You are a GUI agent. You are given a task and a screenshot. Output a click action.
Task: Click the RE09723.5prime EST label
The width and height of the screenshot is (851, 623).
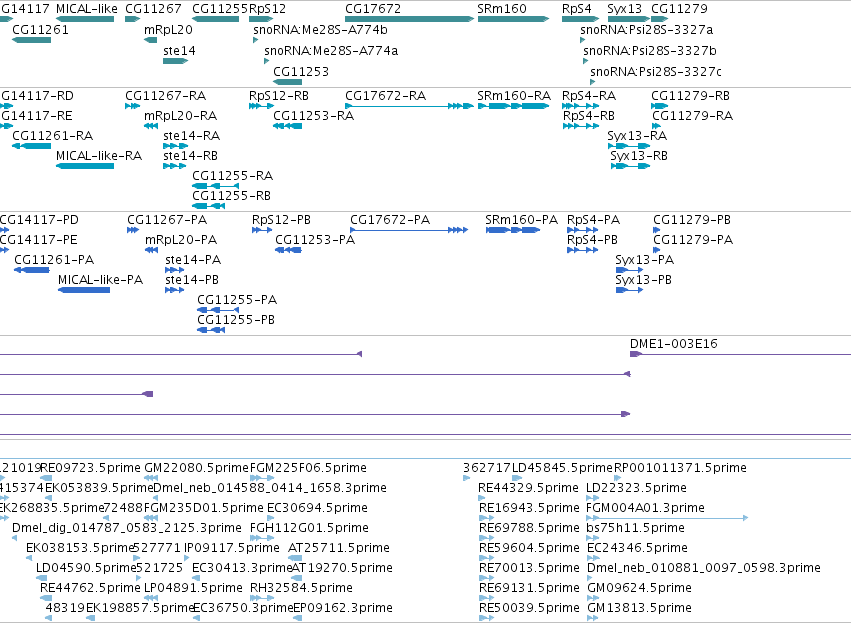[x=91, y=468]
